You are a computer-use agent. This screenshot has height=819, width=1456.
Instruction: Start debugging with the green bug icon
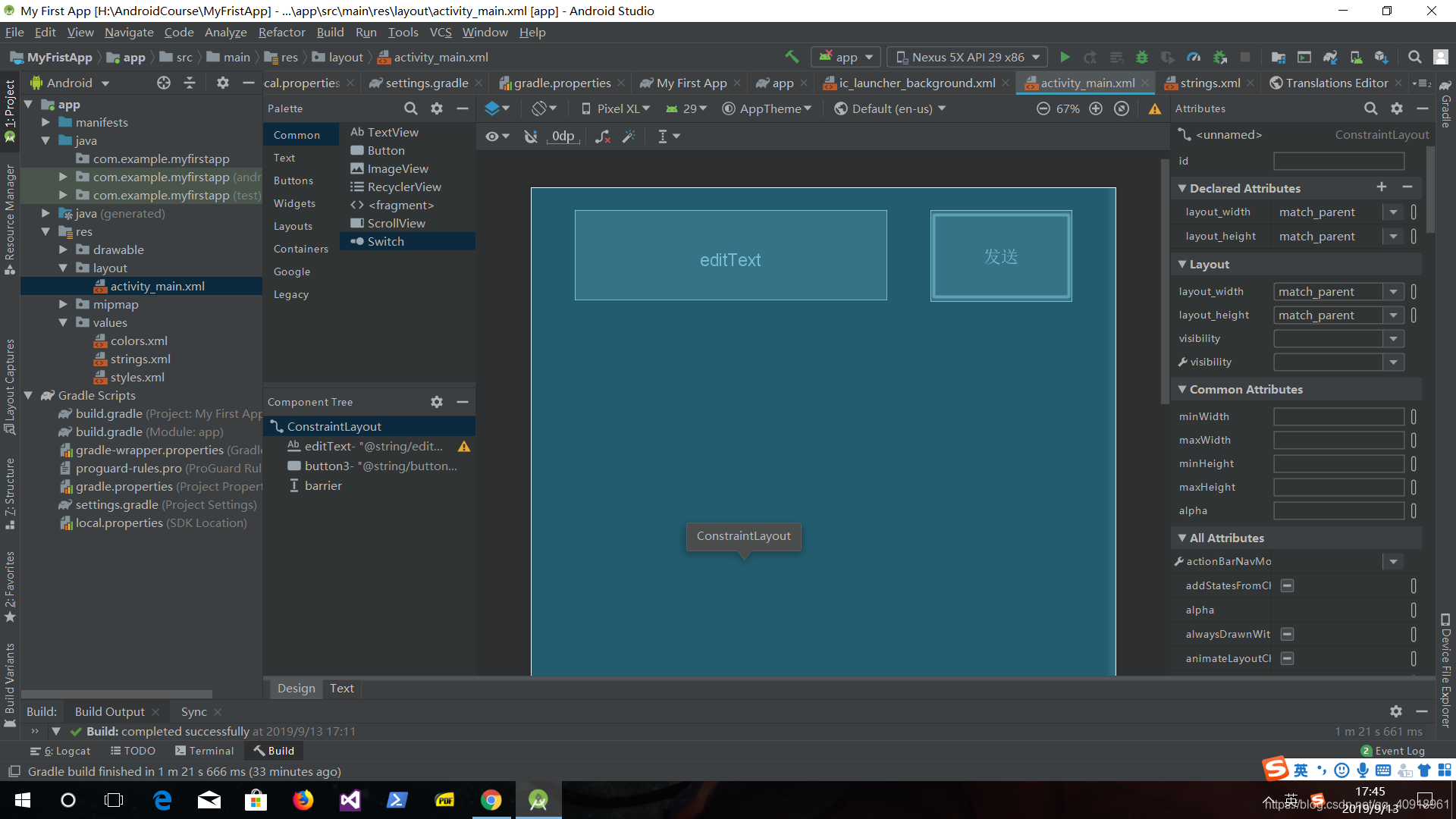[1142, 57]
